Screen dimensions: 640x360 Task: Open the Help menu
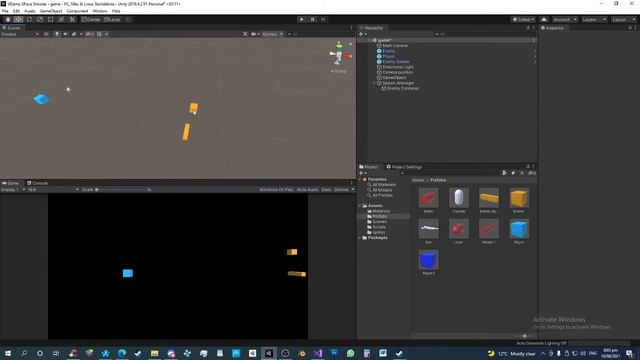coord(116,11)
